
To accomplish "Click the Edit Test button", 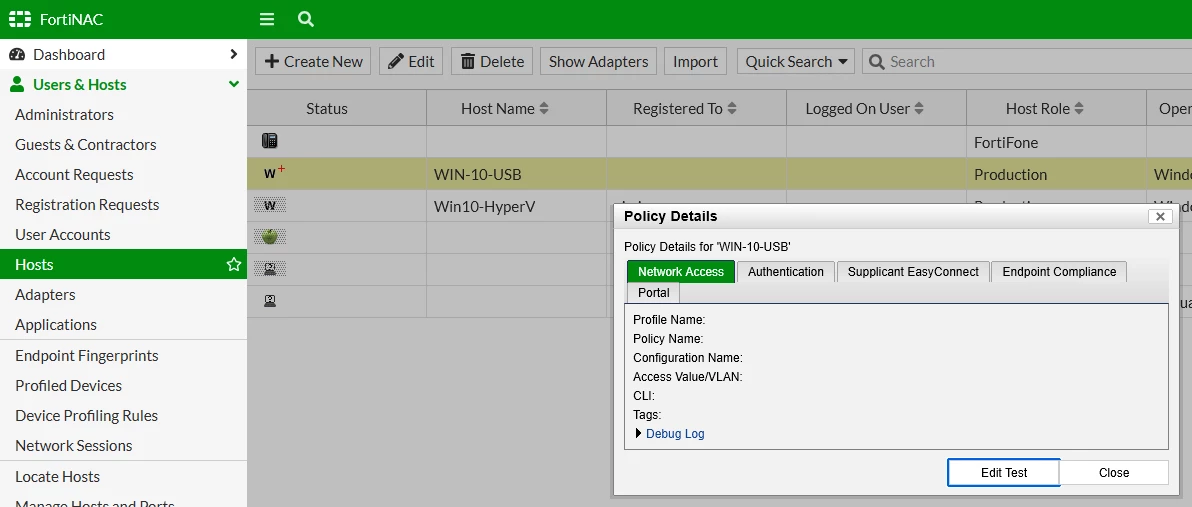I will pos(1003,472).
